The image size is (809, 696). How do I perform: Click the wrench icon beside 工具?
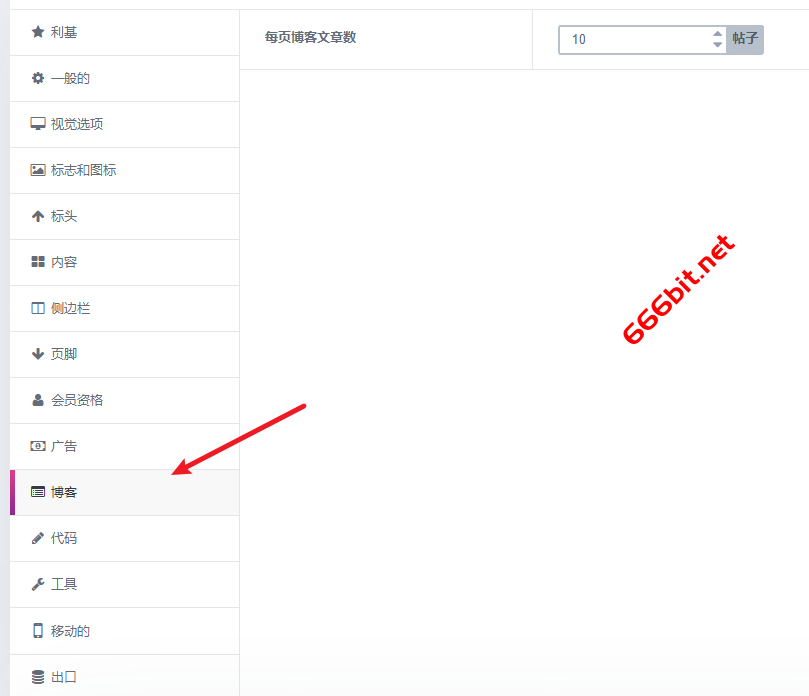tap(38, 584)
